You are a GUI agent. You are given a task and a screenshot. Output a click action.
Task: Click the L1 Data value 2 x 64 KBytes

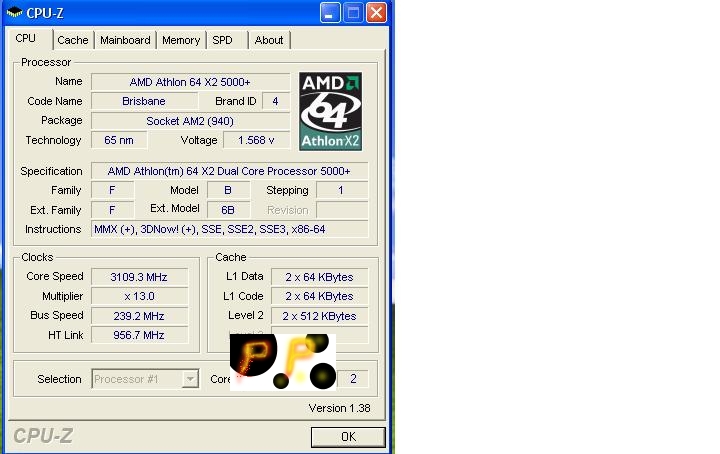tap(320, 277)
